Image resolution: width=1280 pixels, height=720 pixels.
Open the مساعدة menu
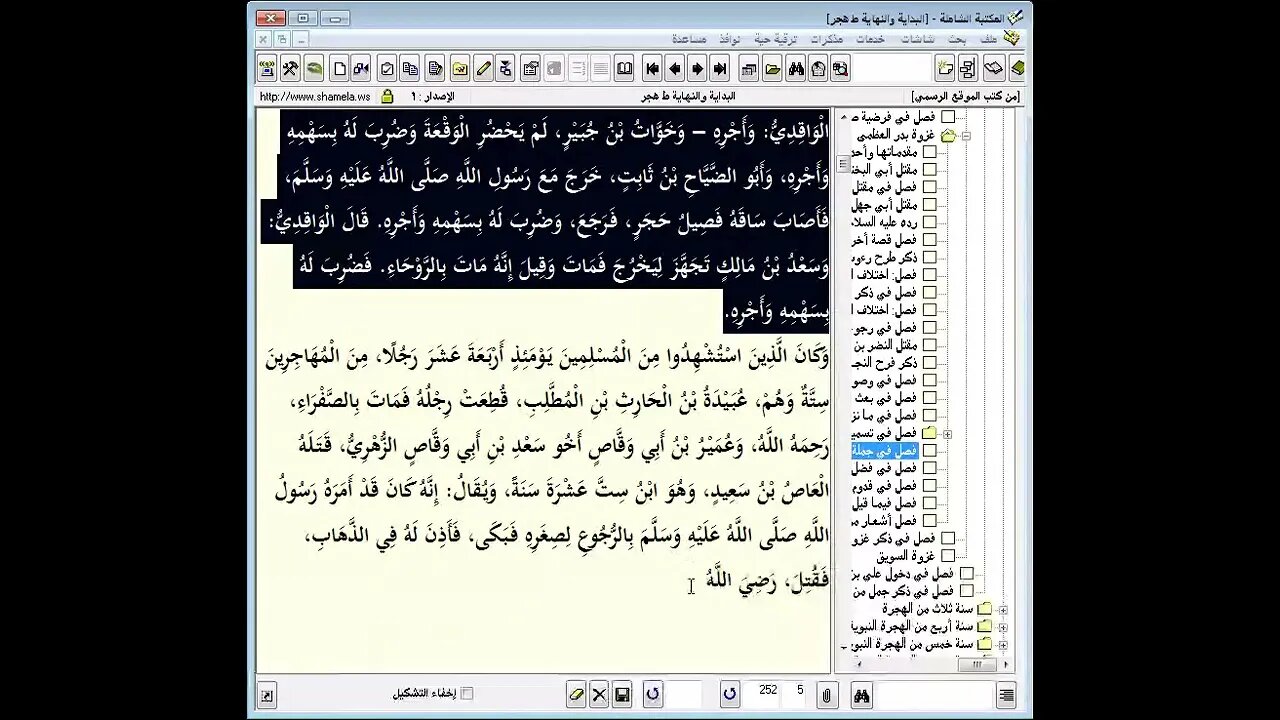coord(689,38)
